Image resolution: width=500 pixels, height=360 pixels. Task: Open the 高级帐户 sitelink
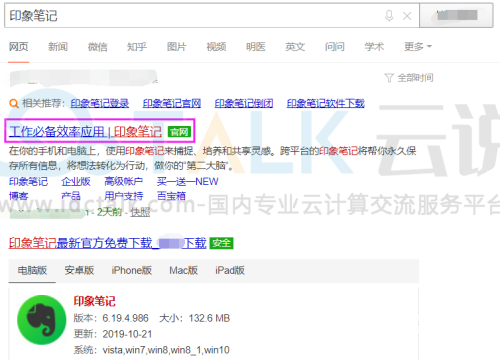coord(124,182)
